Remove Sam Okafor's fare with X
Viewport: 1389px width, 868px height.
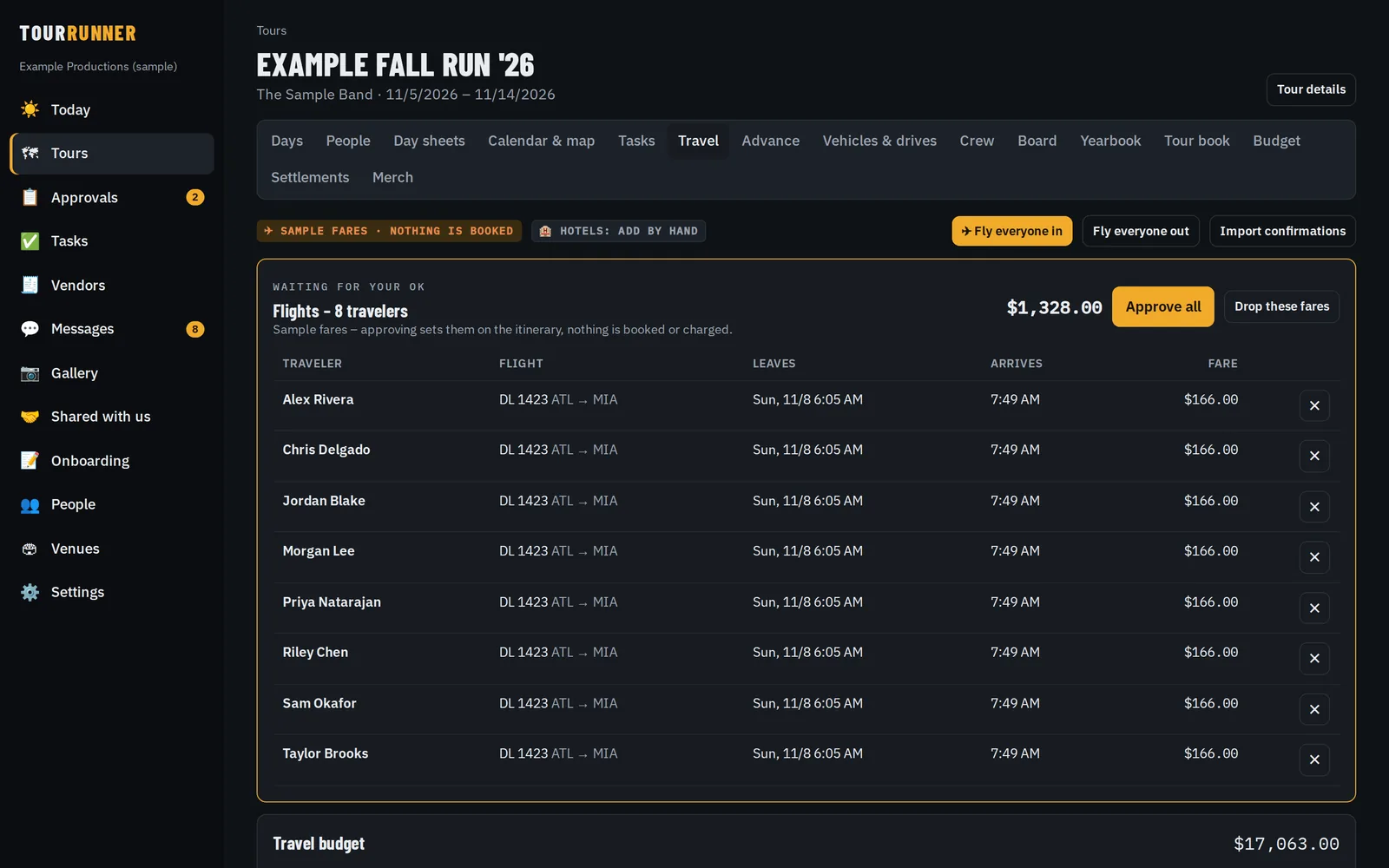(x=1314, y=709)
